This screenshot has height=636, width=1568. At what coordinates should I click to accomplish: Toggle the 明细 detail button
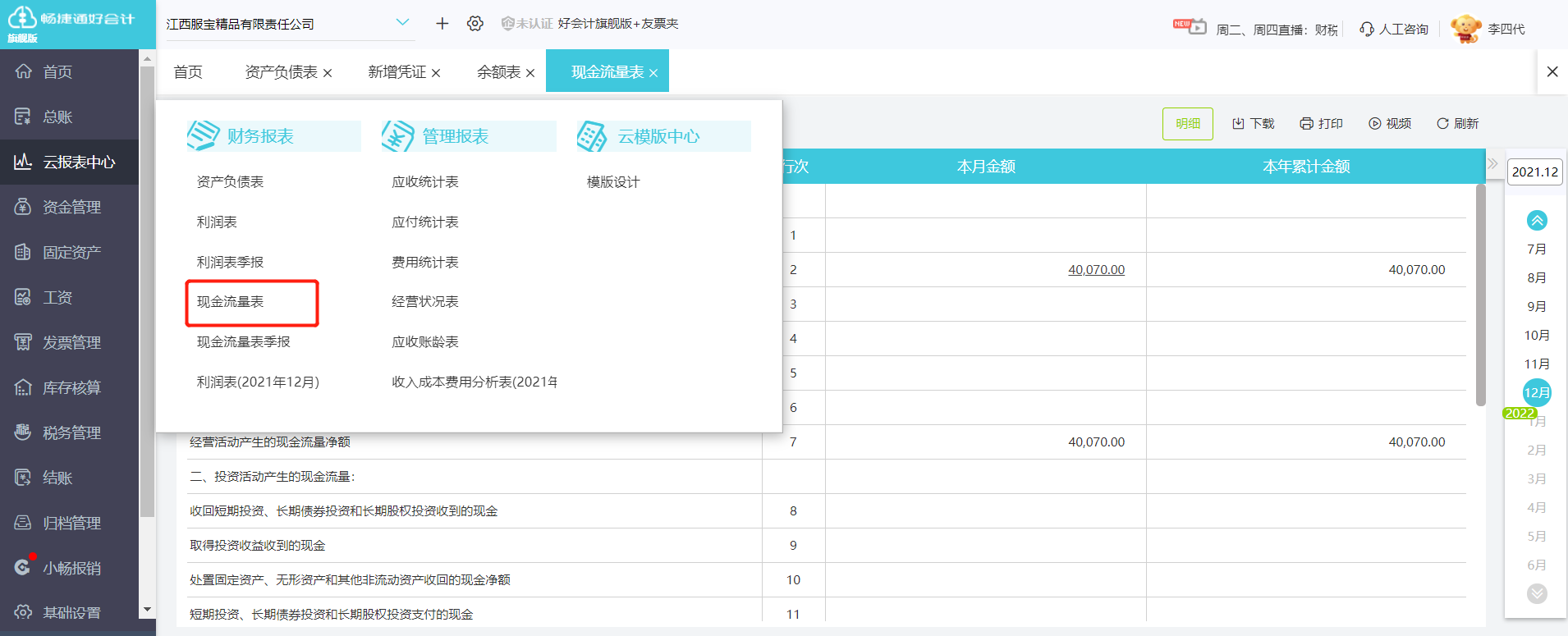tap(1187, 124)
